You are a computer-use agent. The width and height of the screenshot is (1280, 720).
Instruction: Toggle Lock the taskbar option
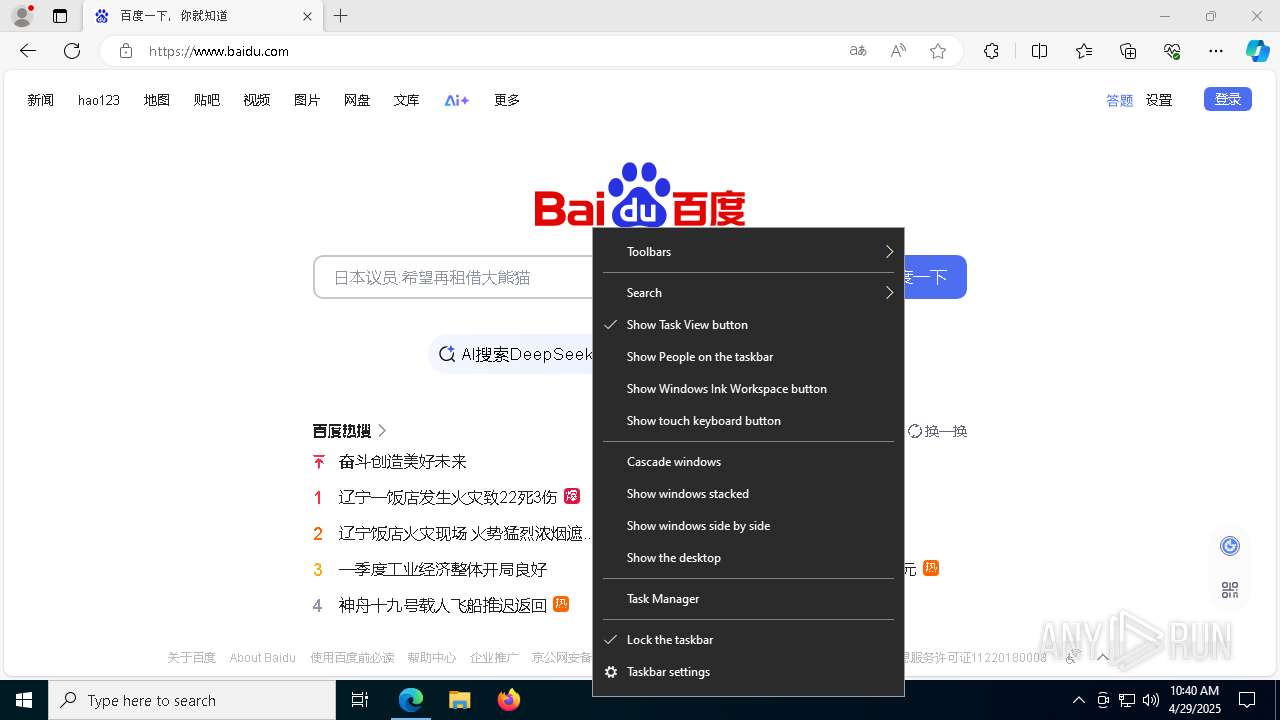pyautogui.click(x=748, y=640)
